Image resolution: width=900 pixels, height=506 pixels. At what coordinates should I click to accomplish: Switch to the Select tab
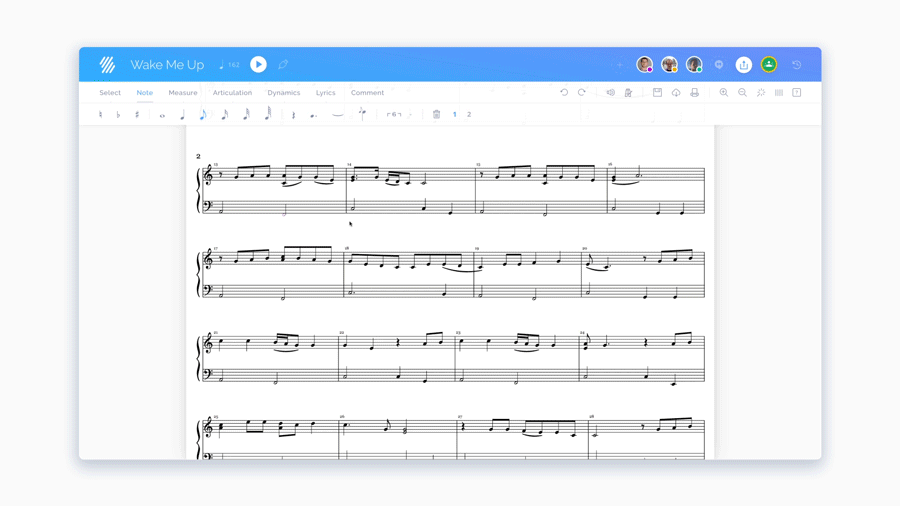[x=110, y=92]
